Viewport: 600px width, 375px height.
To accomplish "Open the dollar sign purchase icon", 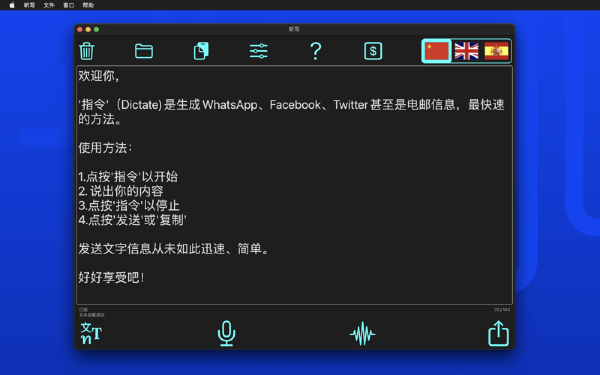I will click(x=373, y=51).
